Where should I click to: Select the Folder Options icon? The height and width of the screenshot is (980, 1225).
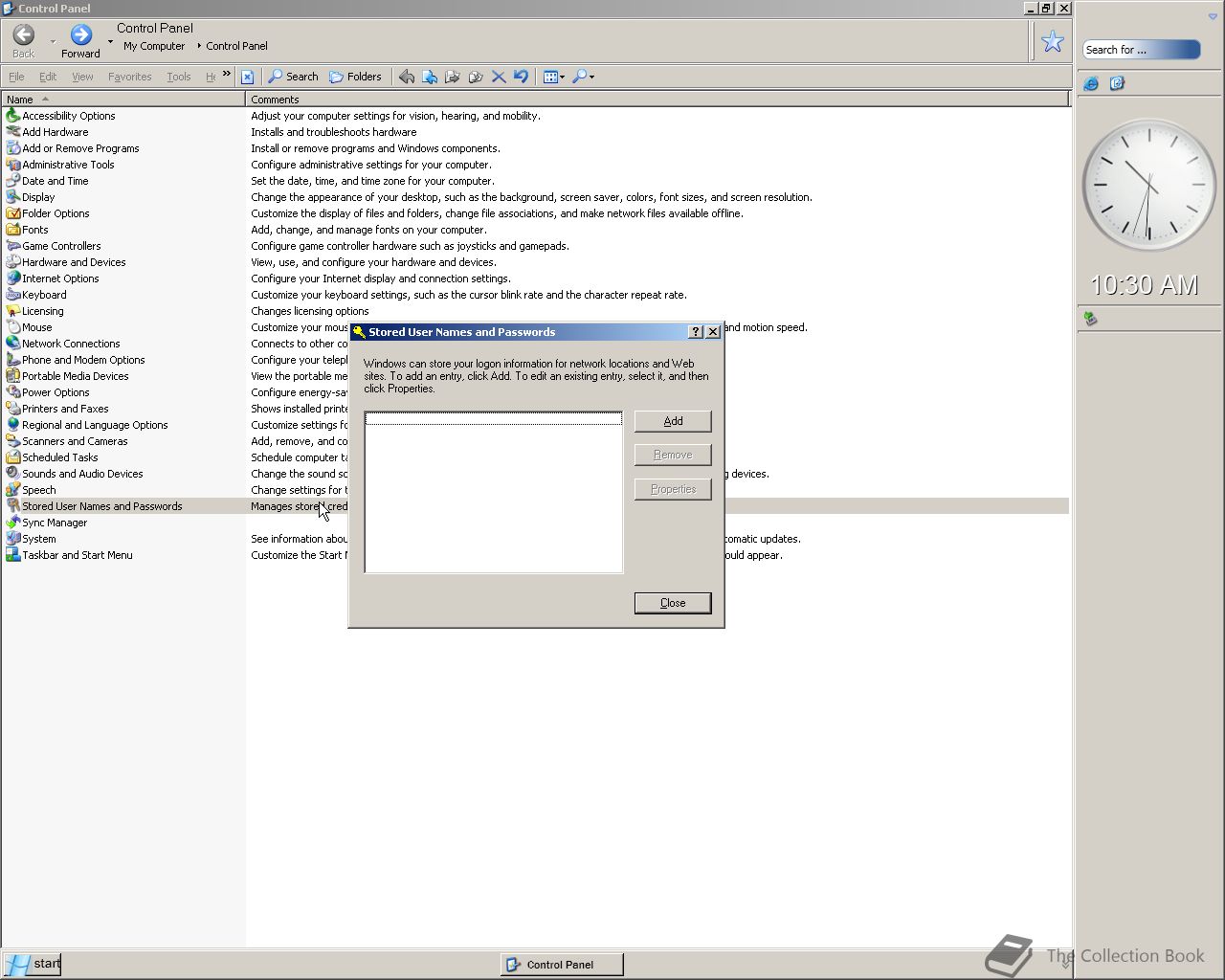coord(13,213)
